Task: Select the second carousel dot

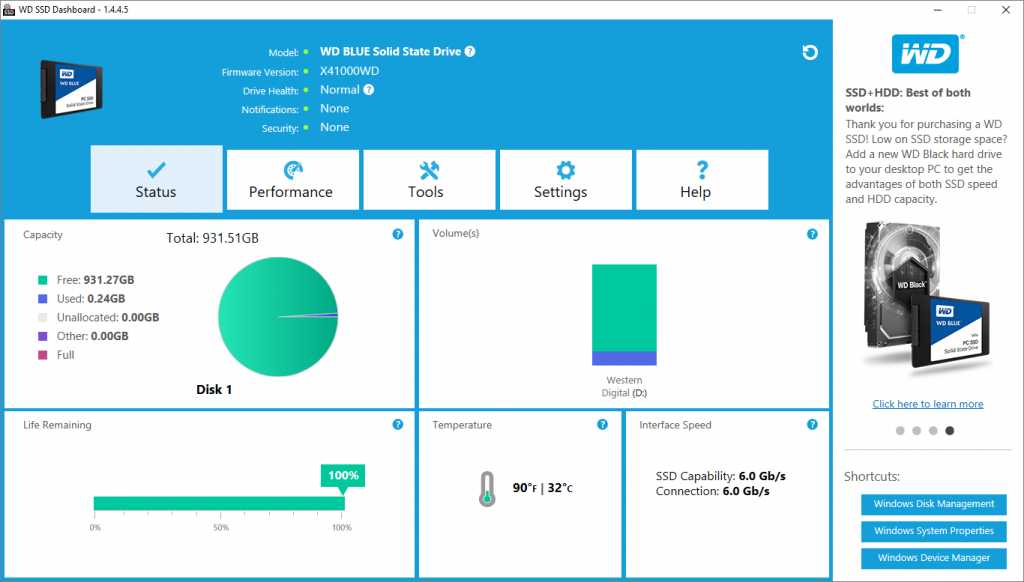Action: (x=916, y=431)
